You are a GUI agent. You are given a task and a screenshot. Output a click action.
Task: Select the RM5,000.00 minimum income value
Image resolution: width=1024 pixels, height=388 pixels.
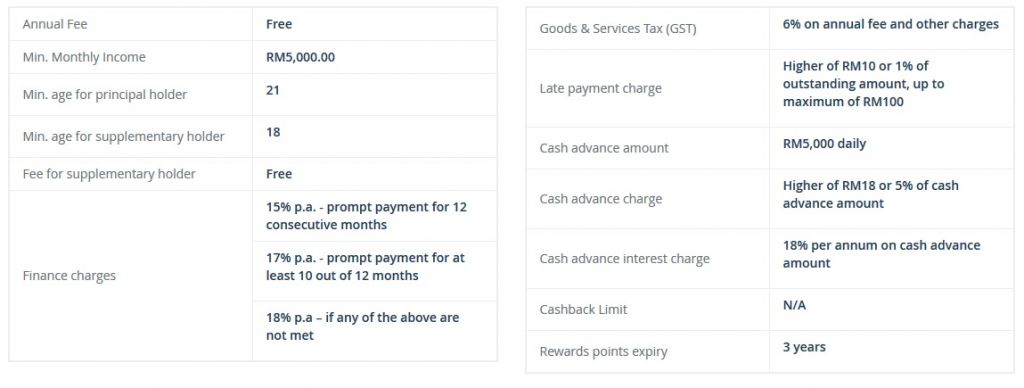point(300,57)
